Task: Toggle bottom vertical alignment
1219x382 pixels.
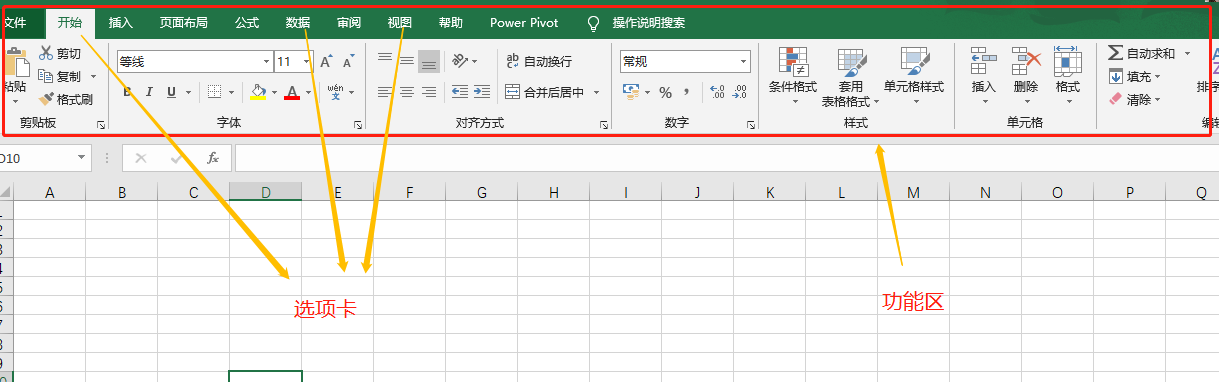Action: [x=429, y=62]
